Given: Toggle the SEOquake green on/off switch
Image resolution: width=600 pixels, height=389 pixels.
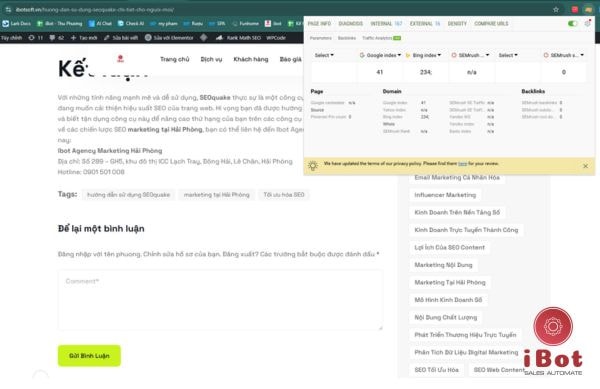Looking at the screenshot, I should point(572,23).
